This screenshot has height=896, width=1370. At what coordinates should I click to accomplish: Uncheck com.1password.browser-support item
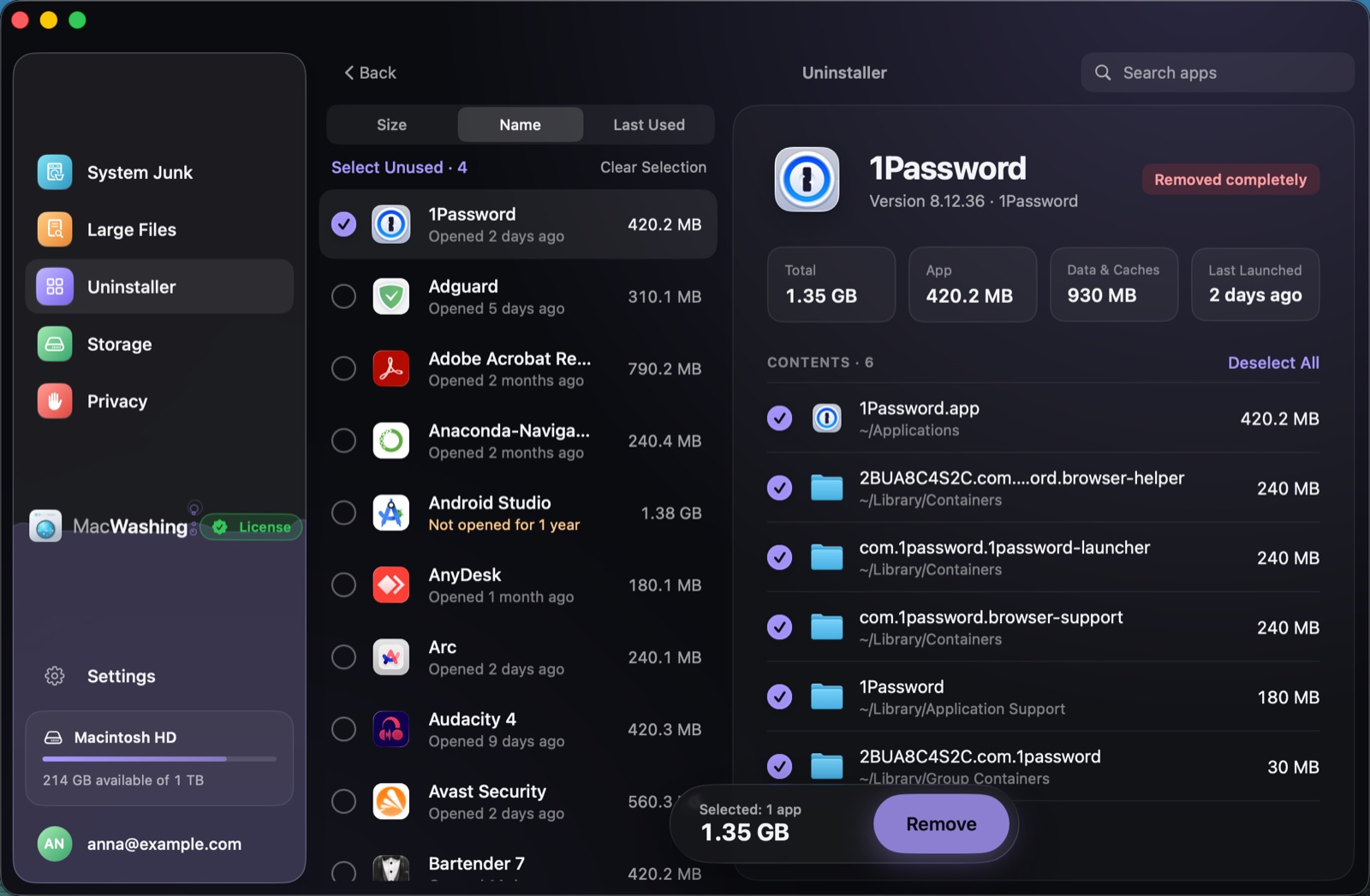(x=779, y=627)
